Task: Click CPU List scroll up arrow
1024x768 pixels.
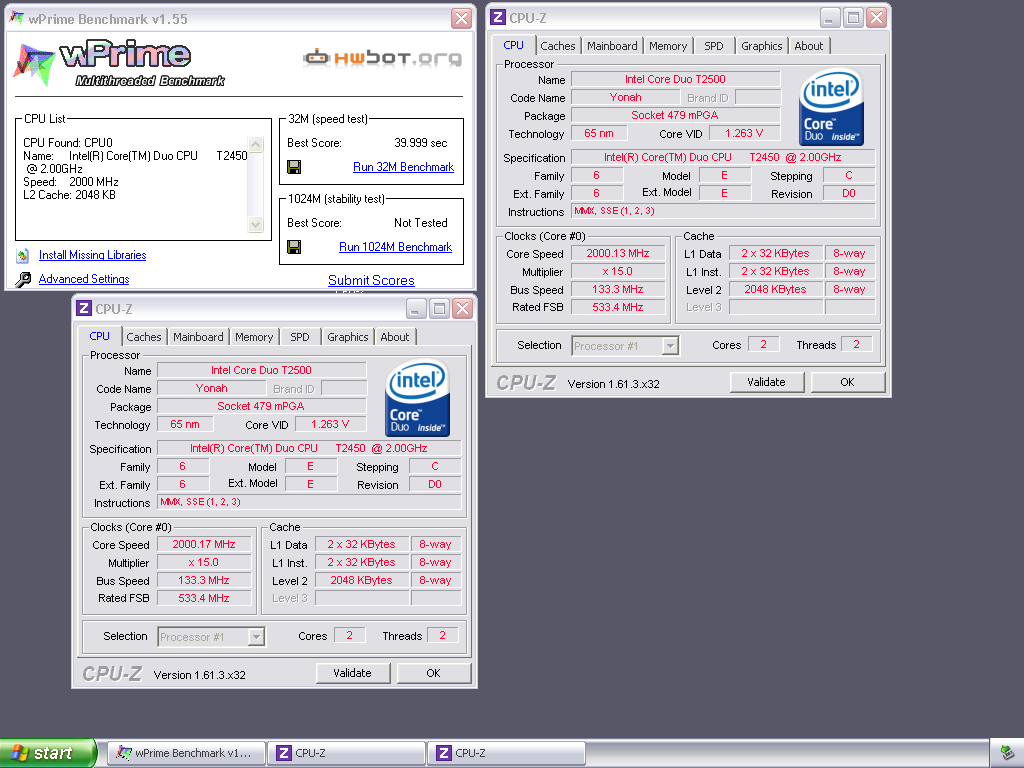Action: pos(255,144)
